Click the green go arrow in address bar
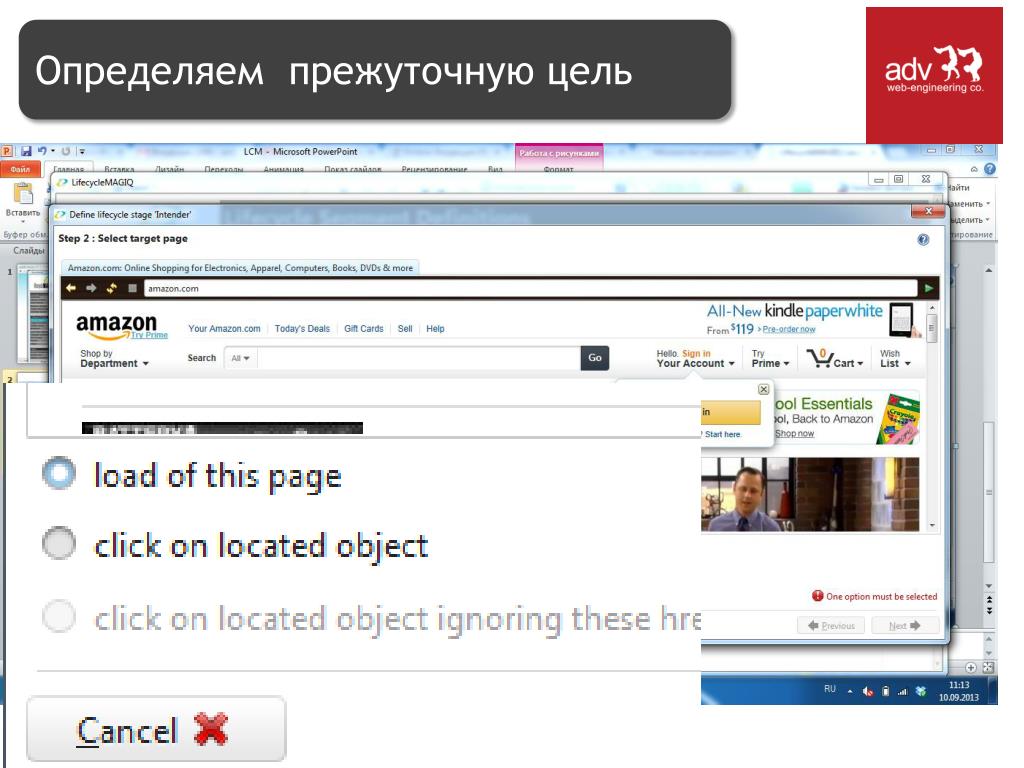The height and width of the screenshot is (768, 1024). (x=929, y=288)
